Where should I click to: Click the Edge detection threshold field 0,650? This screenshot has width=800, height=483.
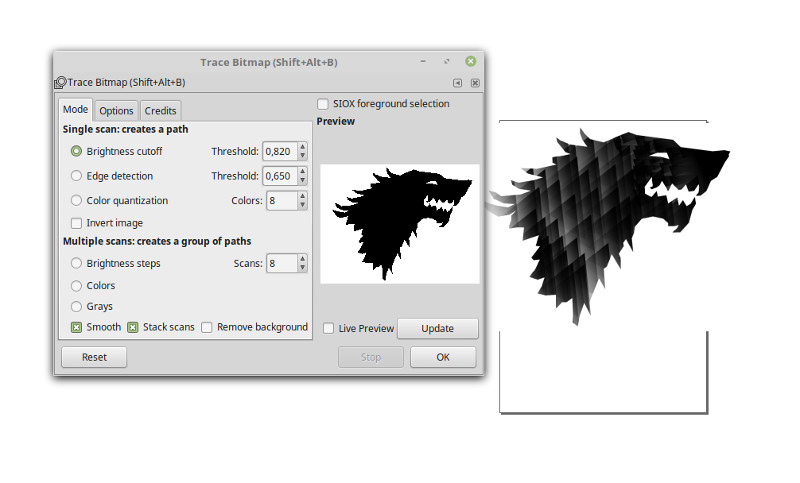[x=280, y=175]
